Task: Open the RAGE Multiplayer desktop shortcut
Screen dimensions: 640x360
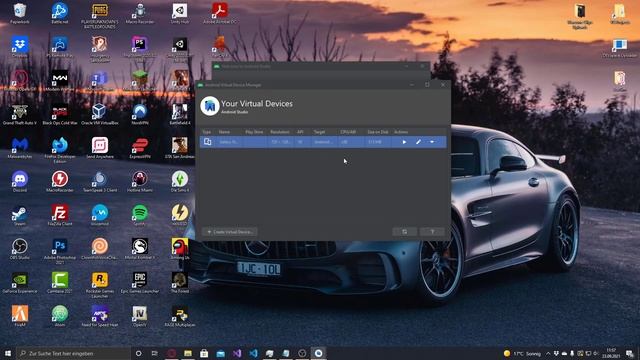Action: pyautogui.click(x=180, y=317)
